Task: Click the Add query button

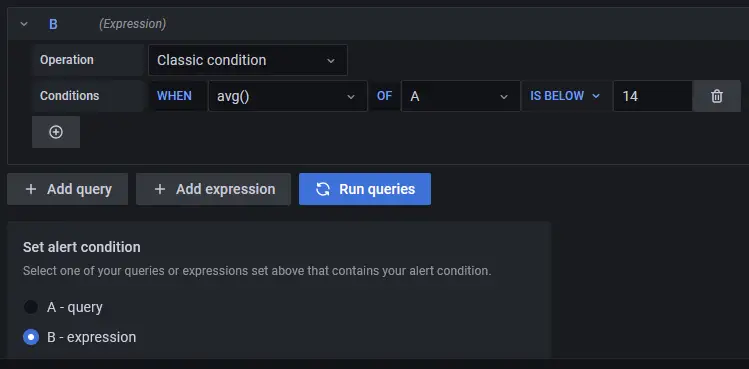Action: tap(67, 189)
